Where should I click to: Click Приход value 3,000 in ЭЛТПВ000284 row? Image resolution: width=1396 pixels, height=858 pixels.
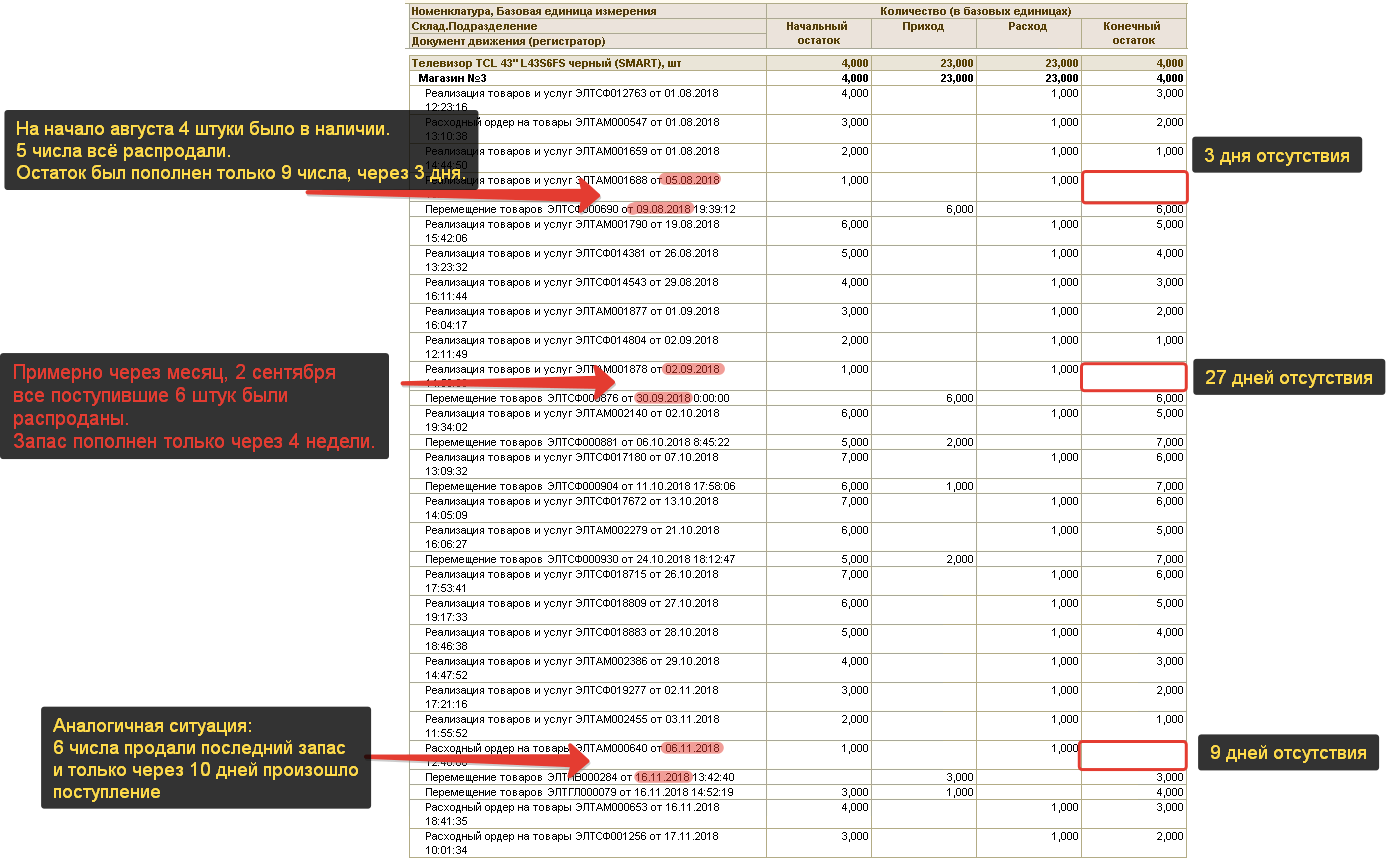[958, 777]
